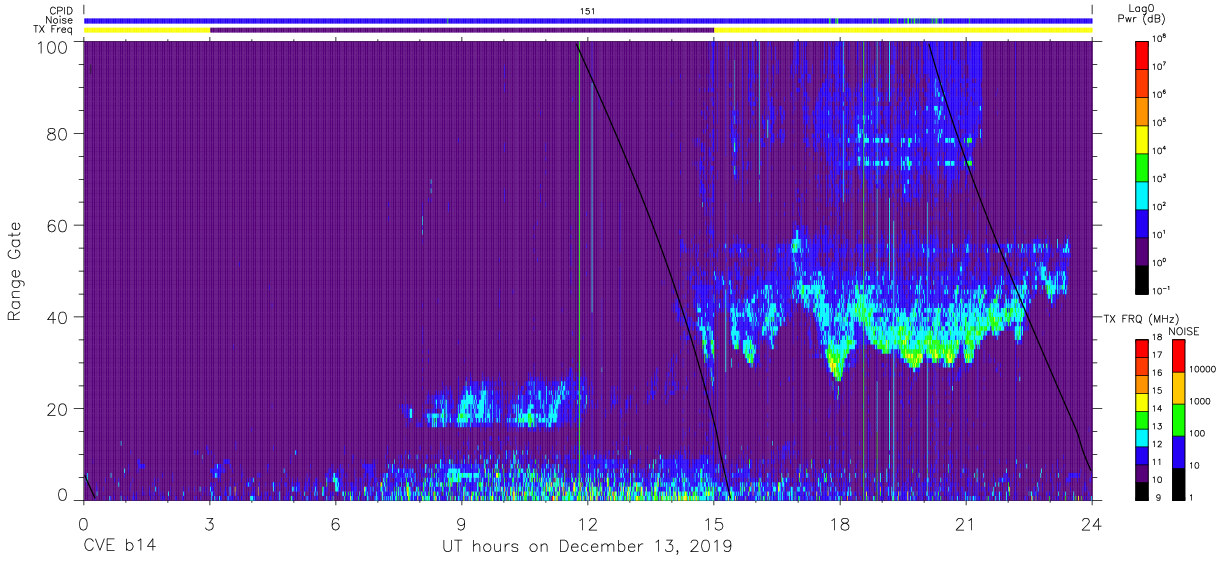Screen dimensions: 1228x567
Task: Click the '10⁻¹' power colorbar label
Action: click(x=1163, y=290)
